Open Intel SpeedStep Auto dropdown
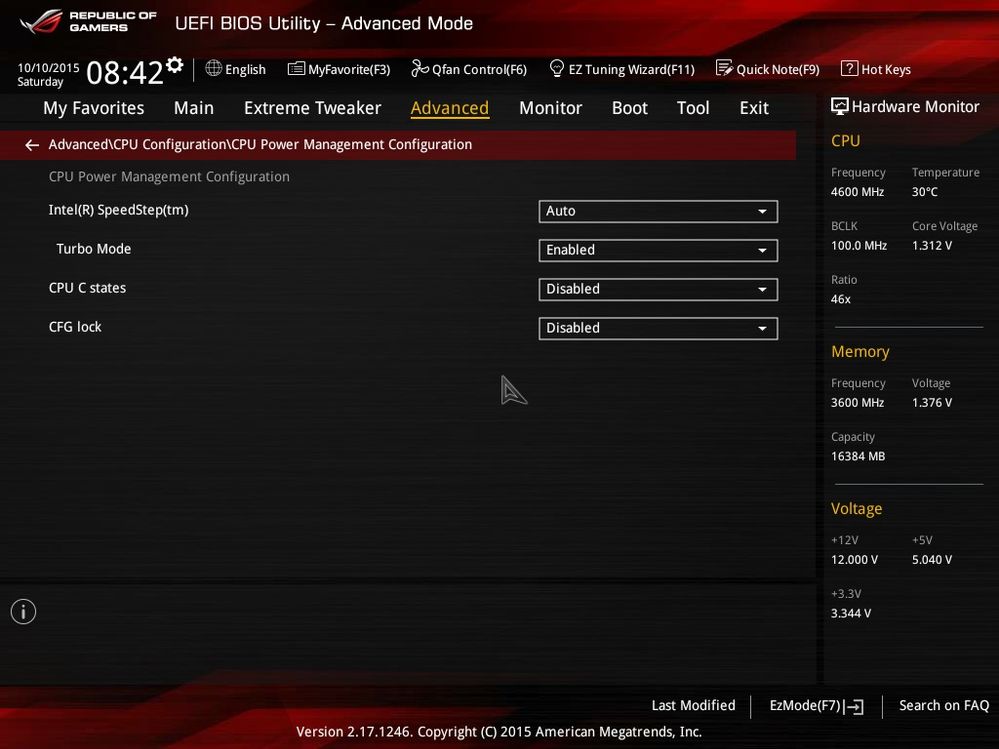Screen dimensions: 999x749 tap(658, 211)
